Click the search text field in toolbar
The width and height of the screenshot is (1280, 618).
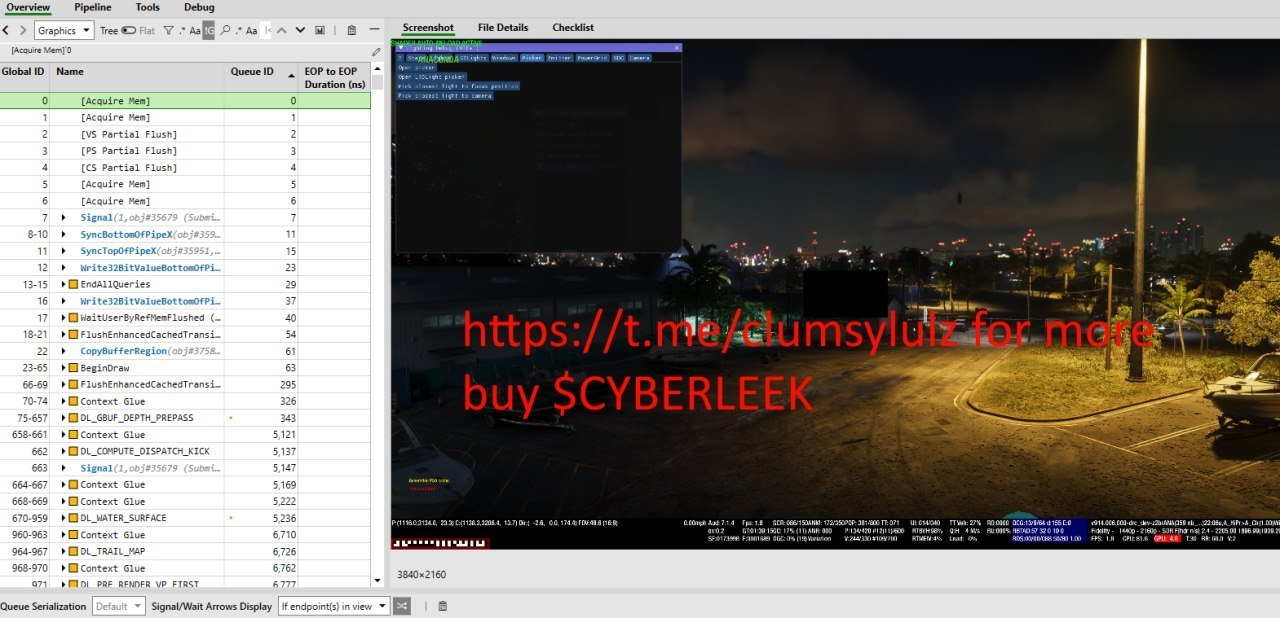click(267, 31)
